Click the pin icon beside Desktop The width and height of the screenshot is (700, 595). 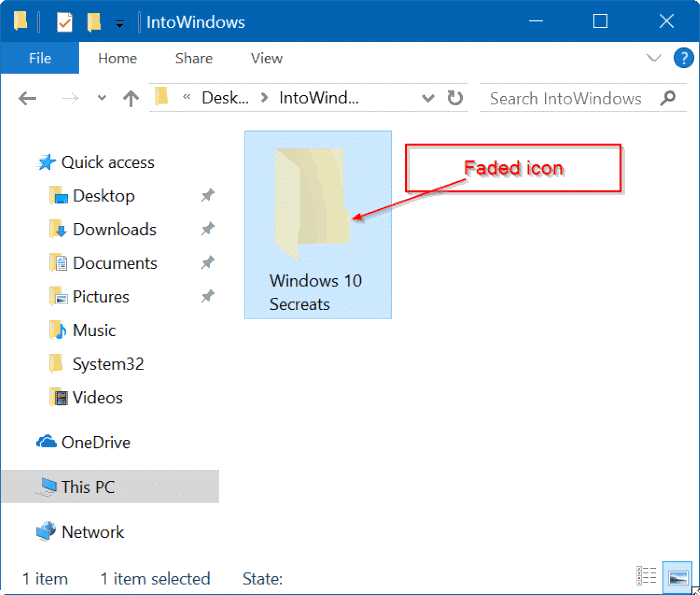pyautogui.click(x=207, y=196)
